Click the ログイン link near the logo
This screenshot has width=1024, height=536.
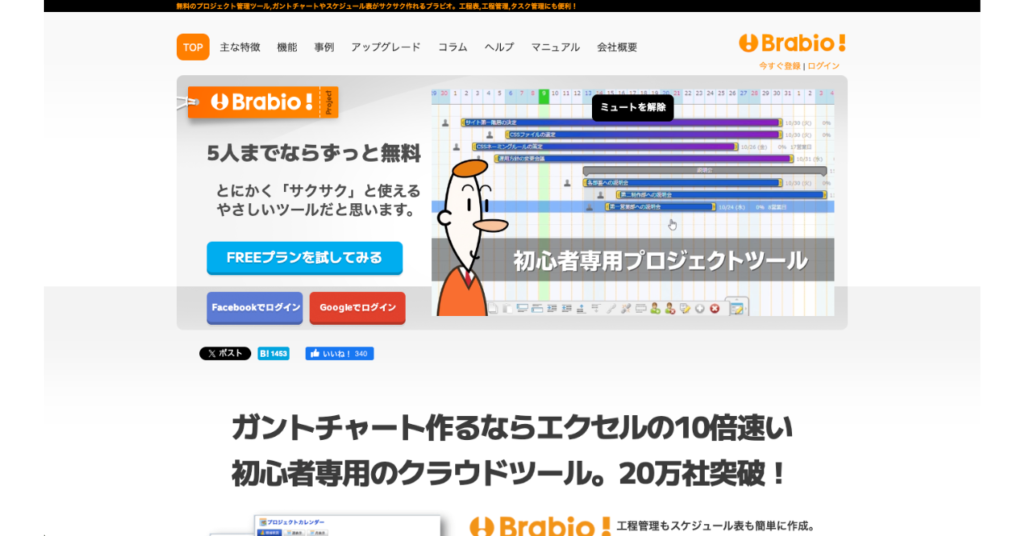click(x=824, y=66)
